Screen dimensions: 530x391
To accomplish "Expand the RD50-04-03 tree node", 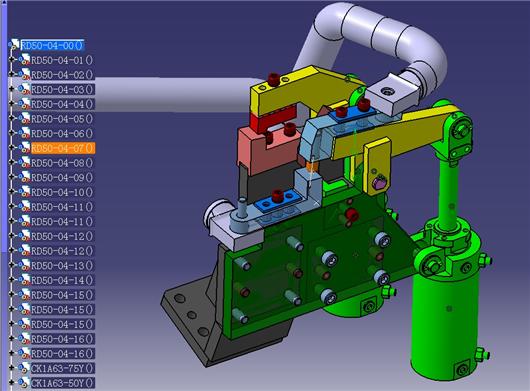I will tap(12, 89).
